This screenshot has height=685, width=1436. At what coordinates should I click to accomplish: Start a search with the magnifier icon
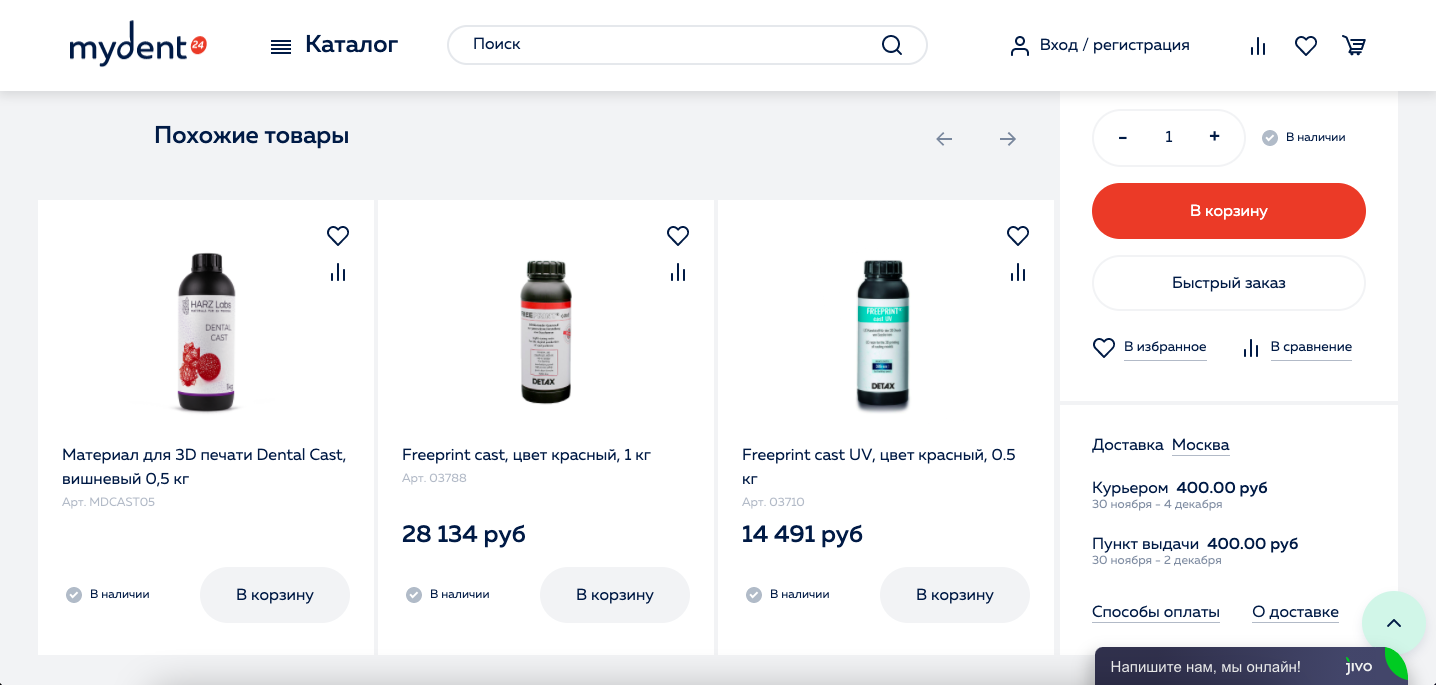point(891,45)
